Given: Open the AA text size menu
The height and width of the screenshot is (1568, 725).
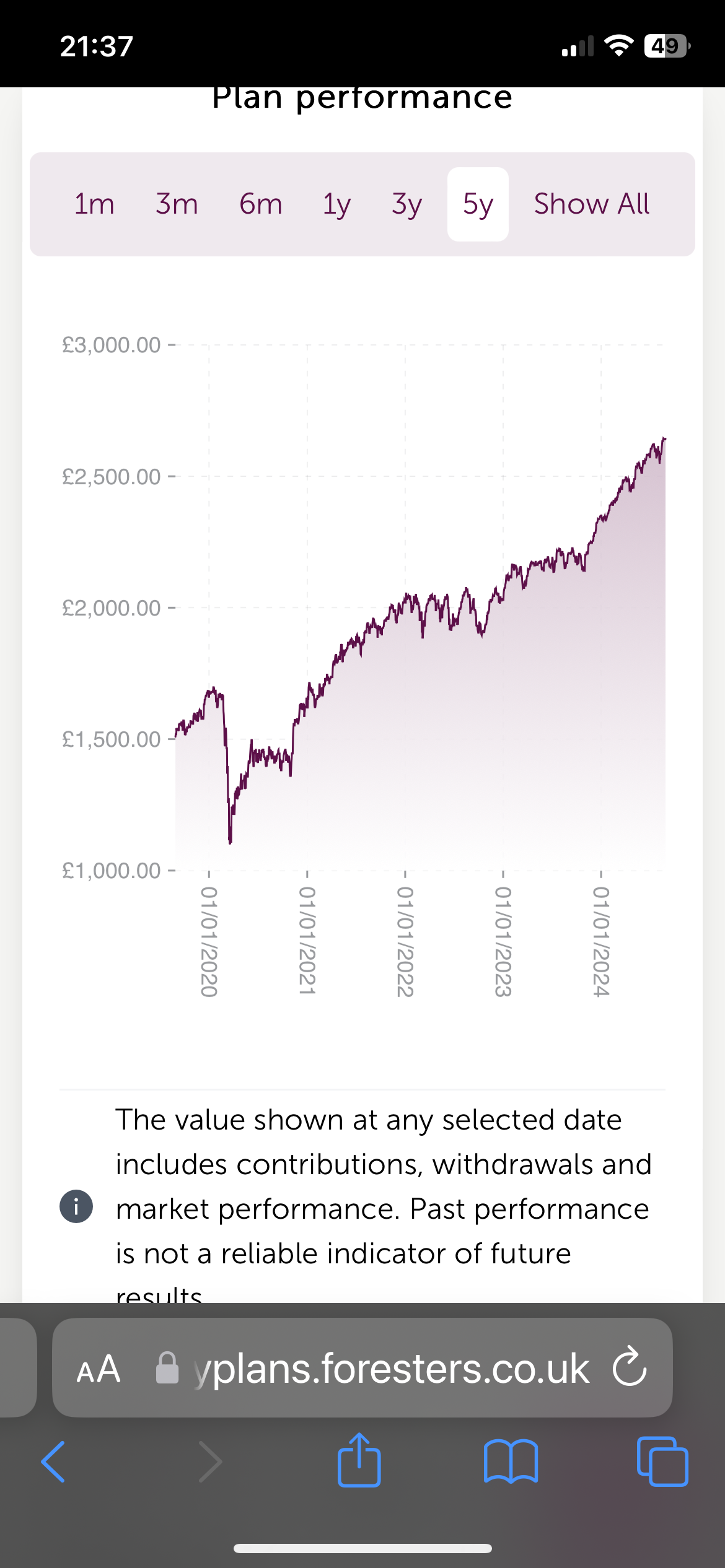Looking at the screenshot, I should coord(98,1369).
